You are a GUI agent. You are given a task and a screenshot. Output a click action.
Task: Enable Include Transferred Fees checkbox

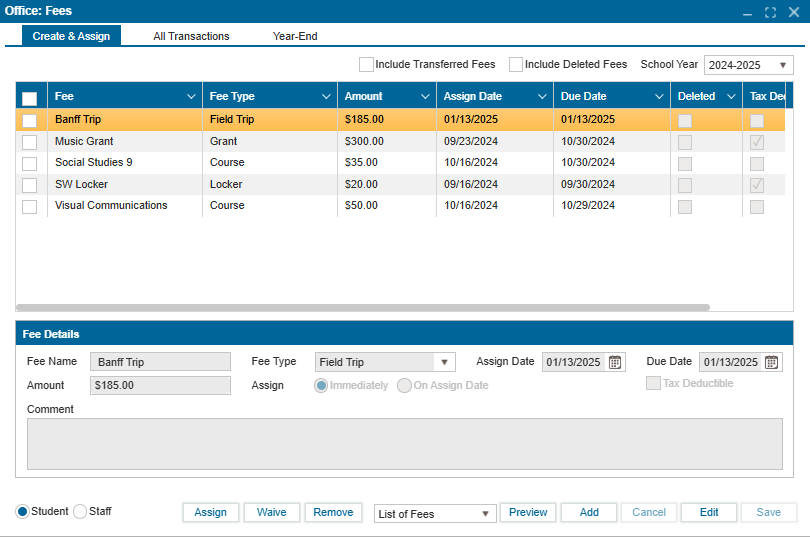(366, 65)
